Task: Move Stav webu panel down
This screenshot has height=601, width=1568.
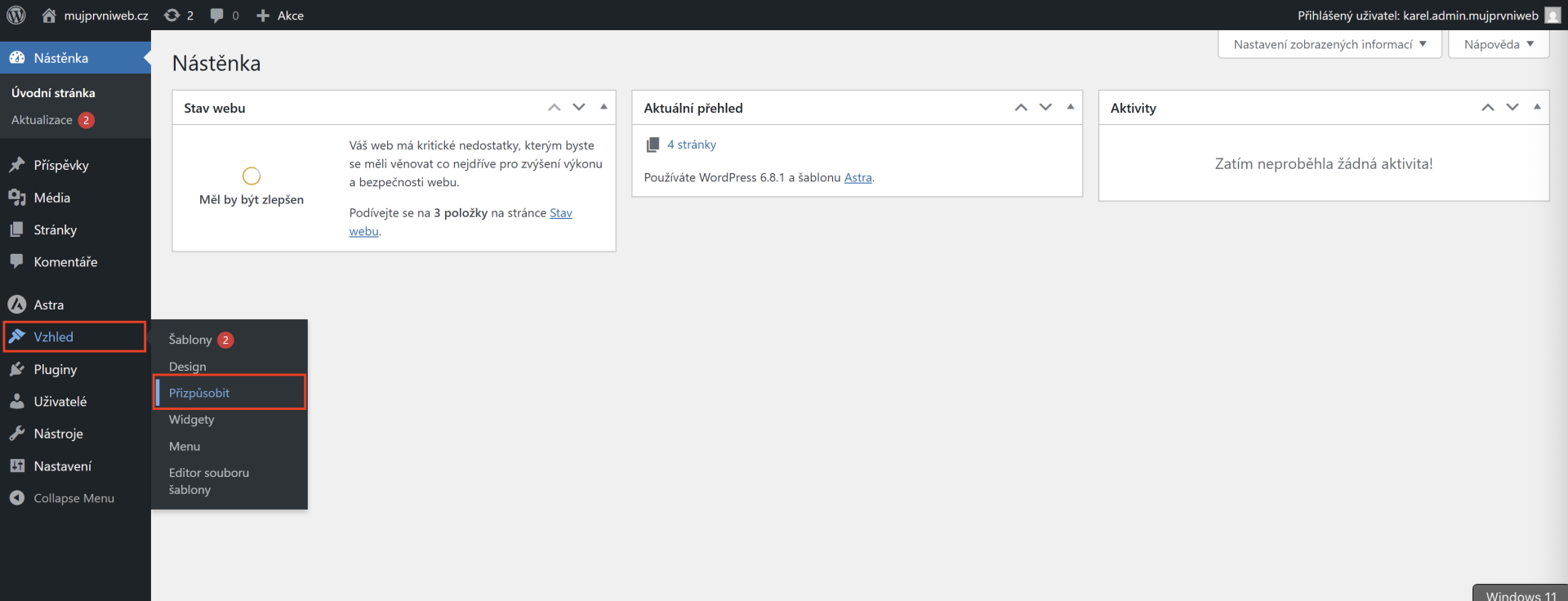Action: tap(579, 107)
